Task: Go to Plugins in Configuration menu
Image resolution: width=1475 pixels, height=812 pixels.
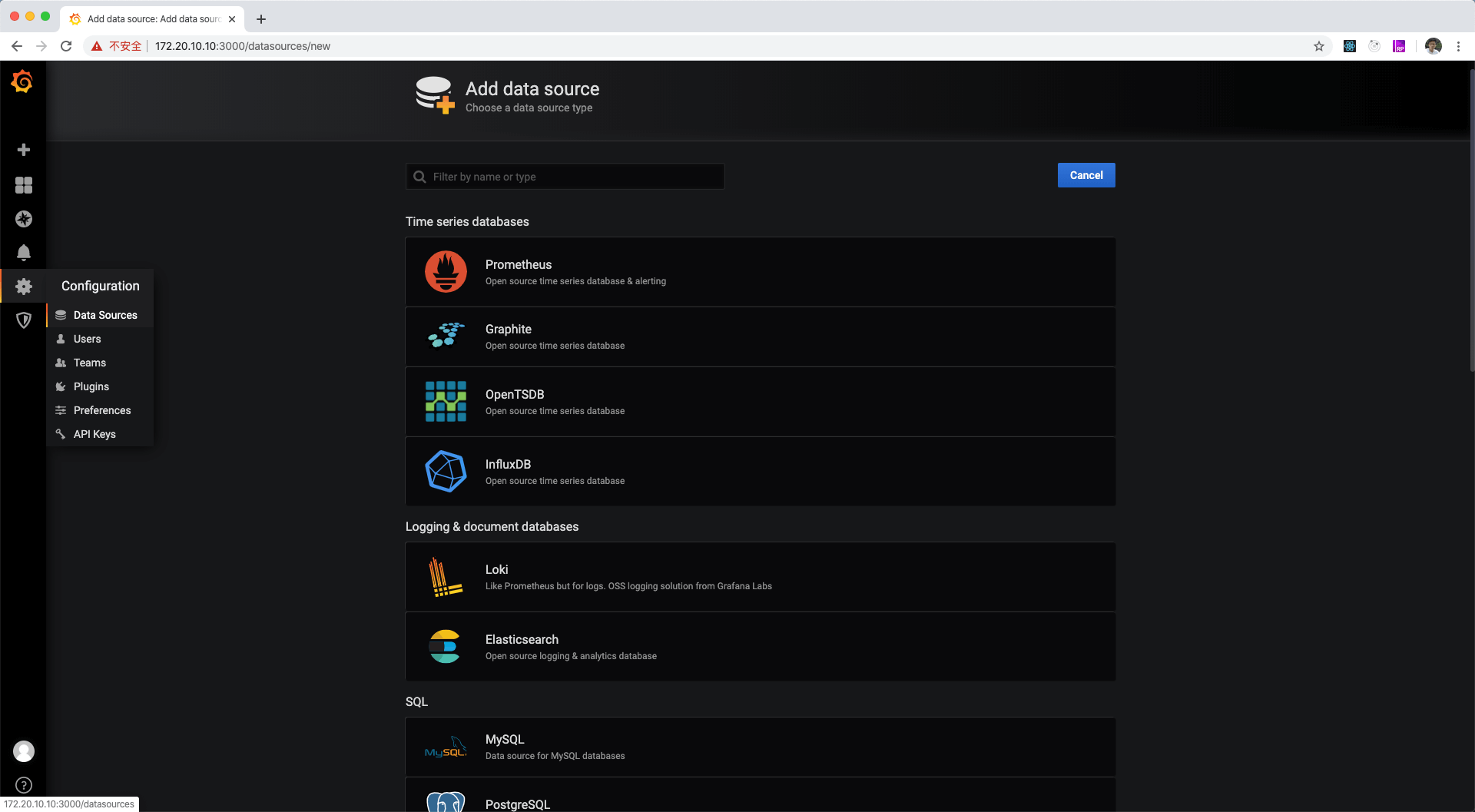Action: 91,386
